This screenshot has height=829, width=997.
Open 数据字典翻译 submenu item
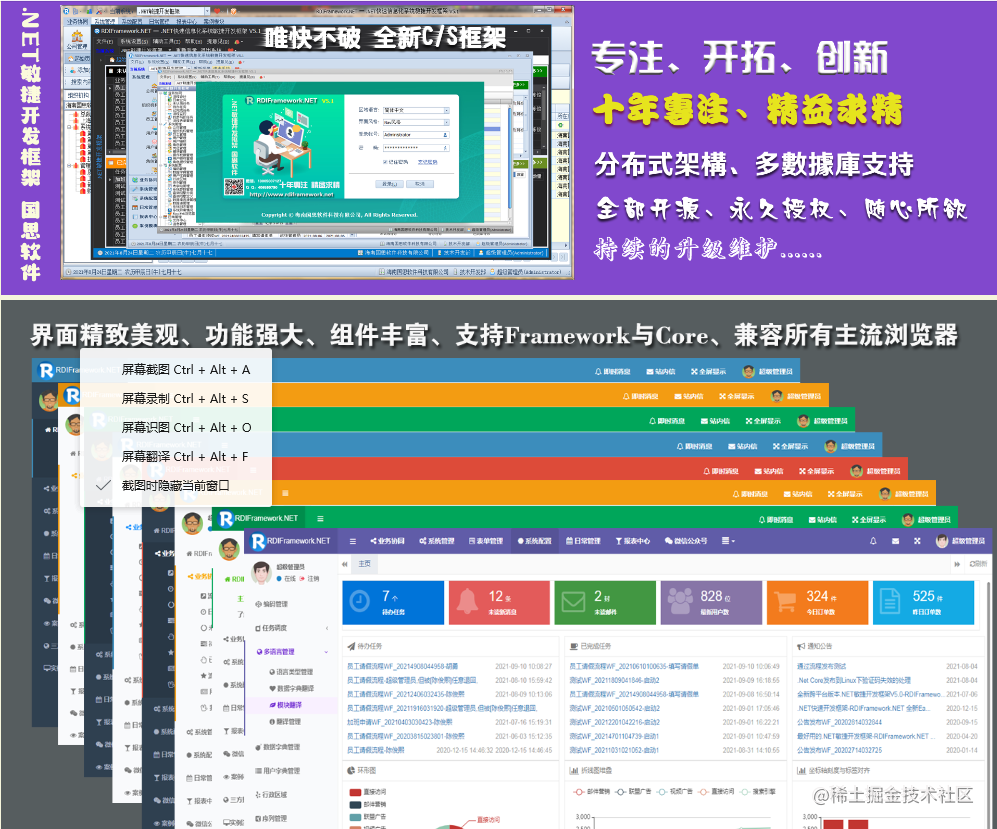pos(292,689)
